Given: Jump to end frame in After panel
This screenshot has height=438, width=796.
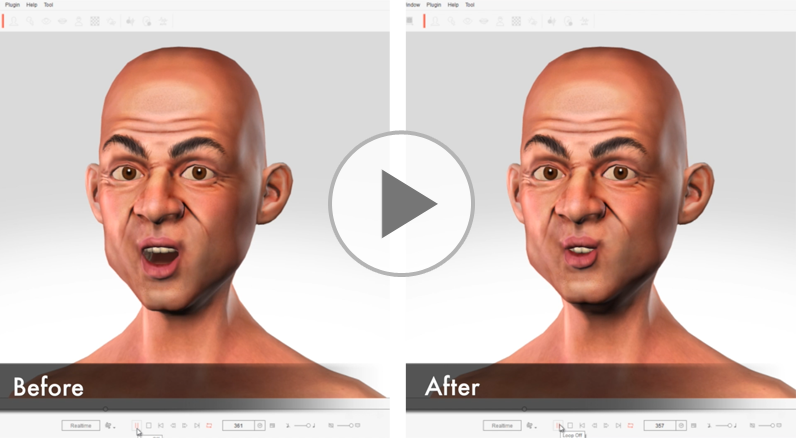Looking at the screenshot, I should [618, 425].
